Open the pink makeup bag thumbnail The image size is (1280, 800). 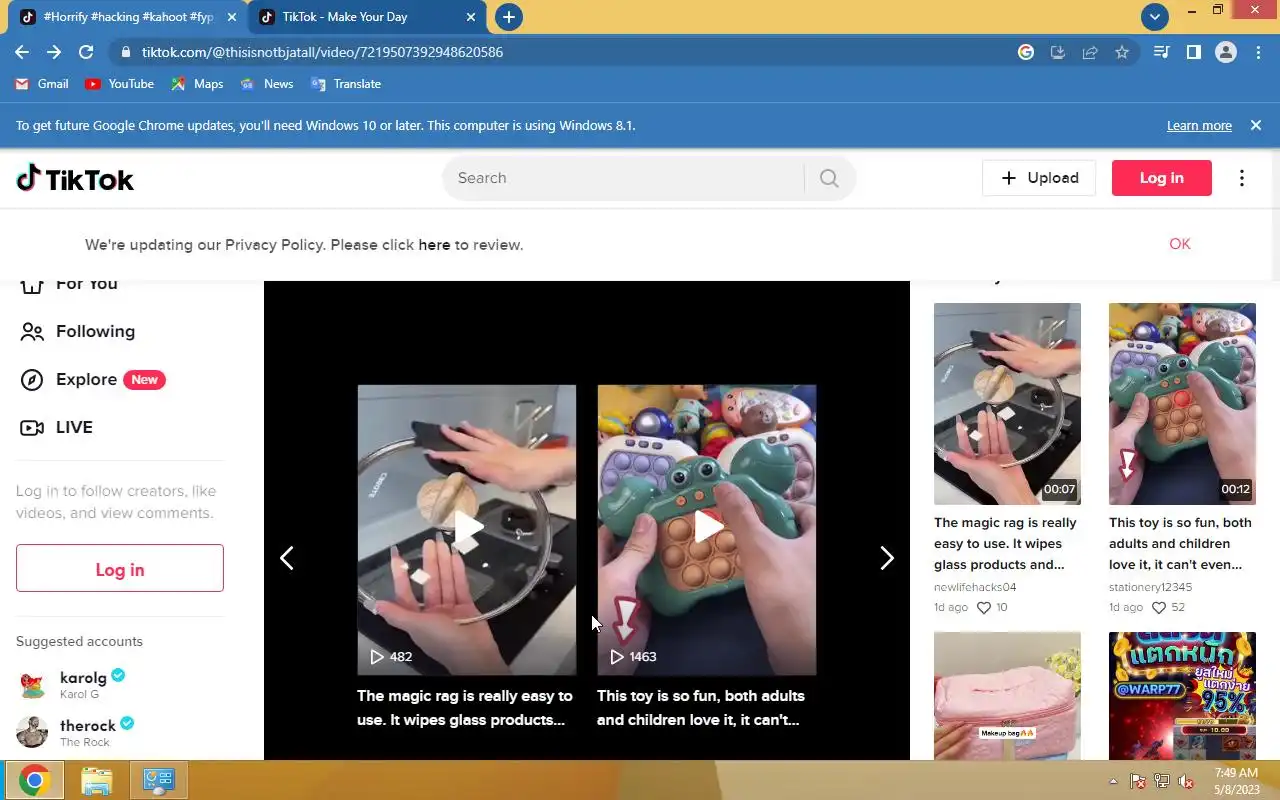pos(1007,696)
